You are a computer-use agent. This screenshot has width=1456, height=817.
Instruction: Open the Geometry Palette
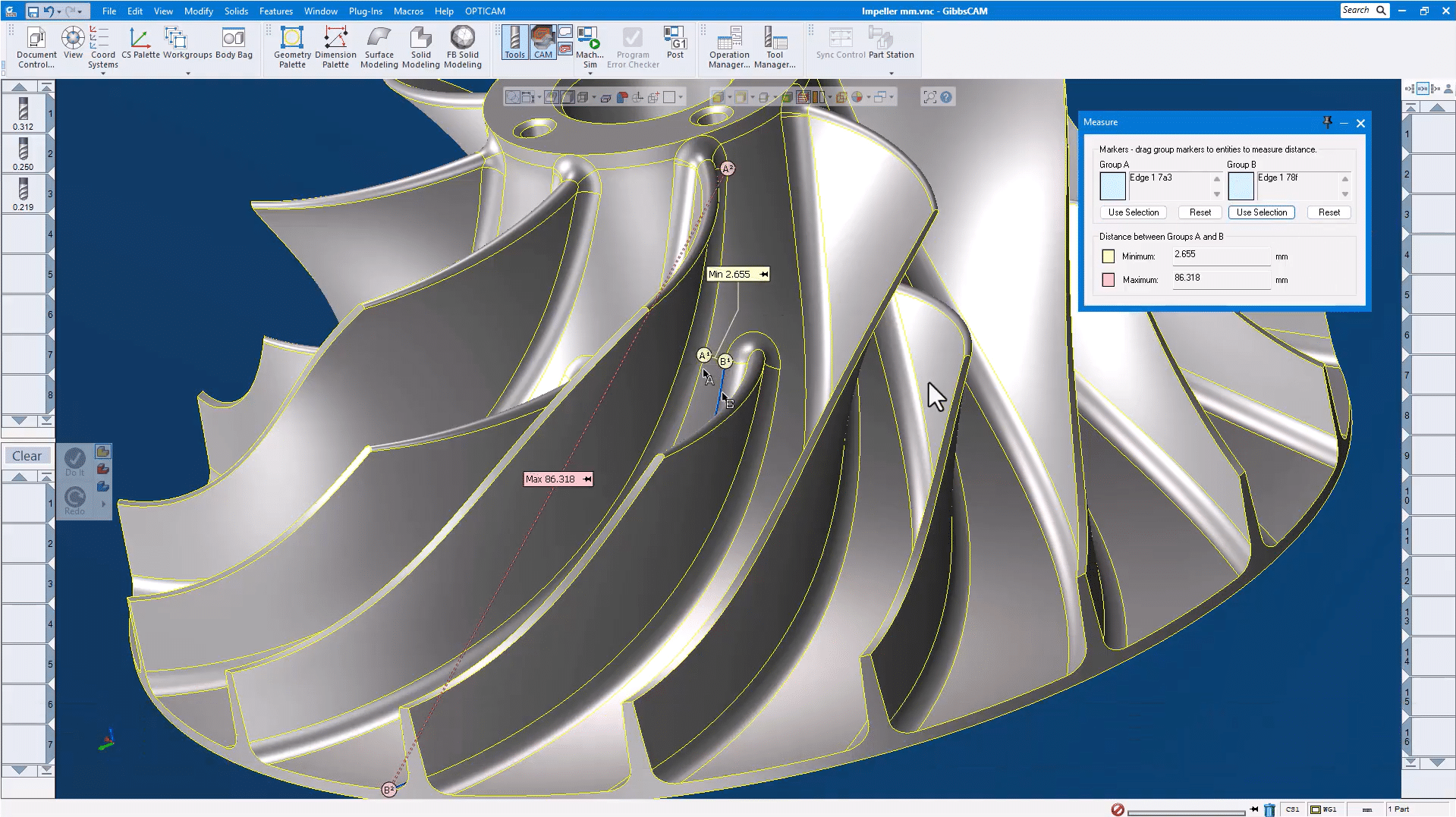[x=292, y=47]
